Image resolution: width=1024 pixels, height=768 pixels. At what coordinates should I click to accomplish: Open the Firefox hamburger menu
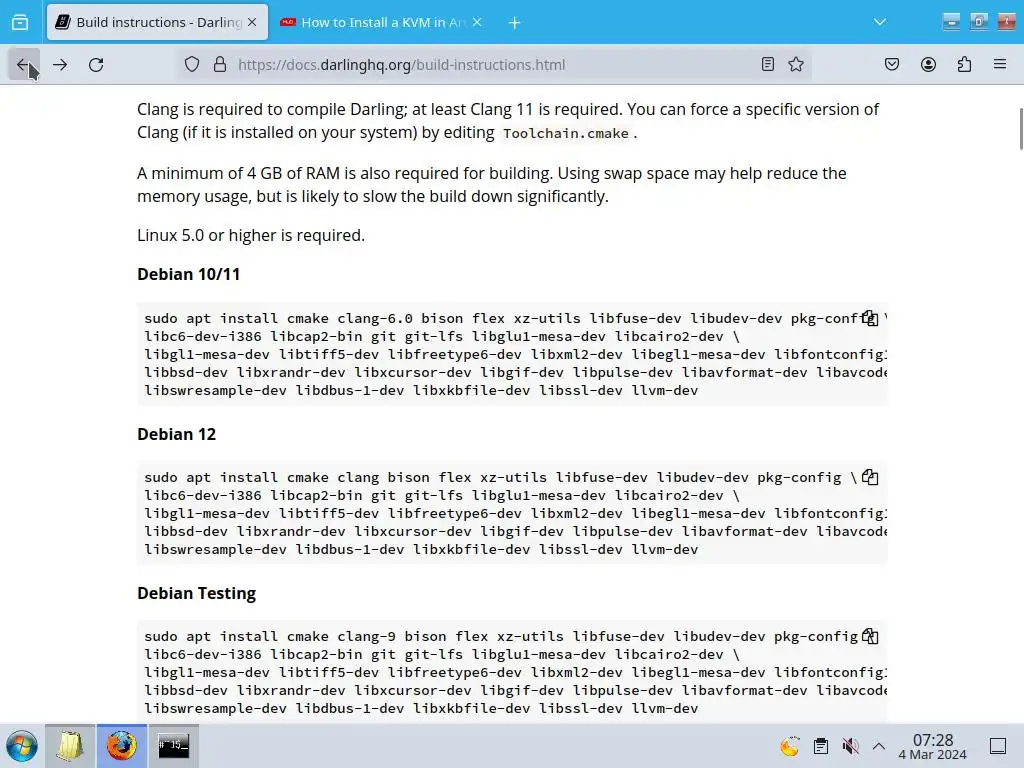pyautogui.click(x=1000, y=64)
